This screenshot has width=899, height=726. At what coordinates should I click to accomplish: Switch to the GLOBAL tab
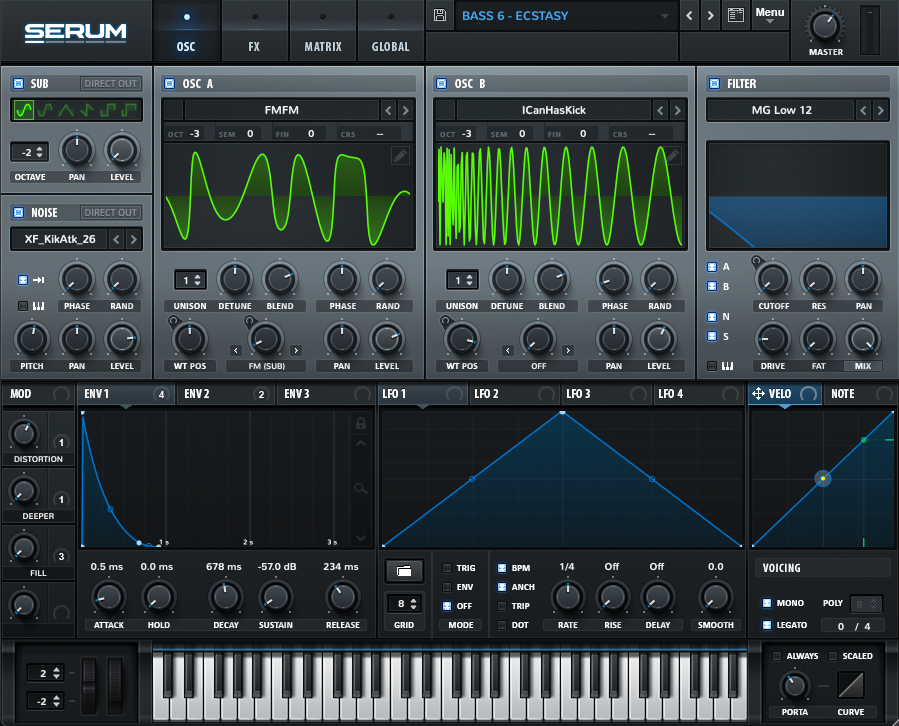click(x=390, y=32)
